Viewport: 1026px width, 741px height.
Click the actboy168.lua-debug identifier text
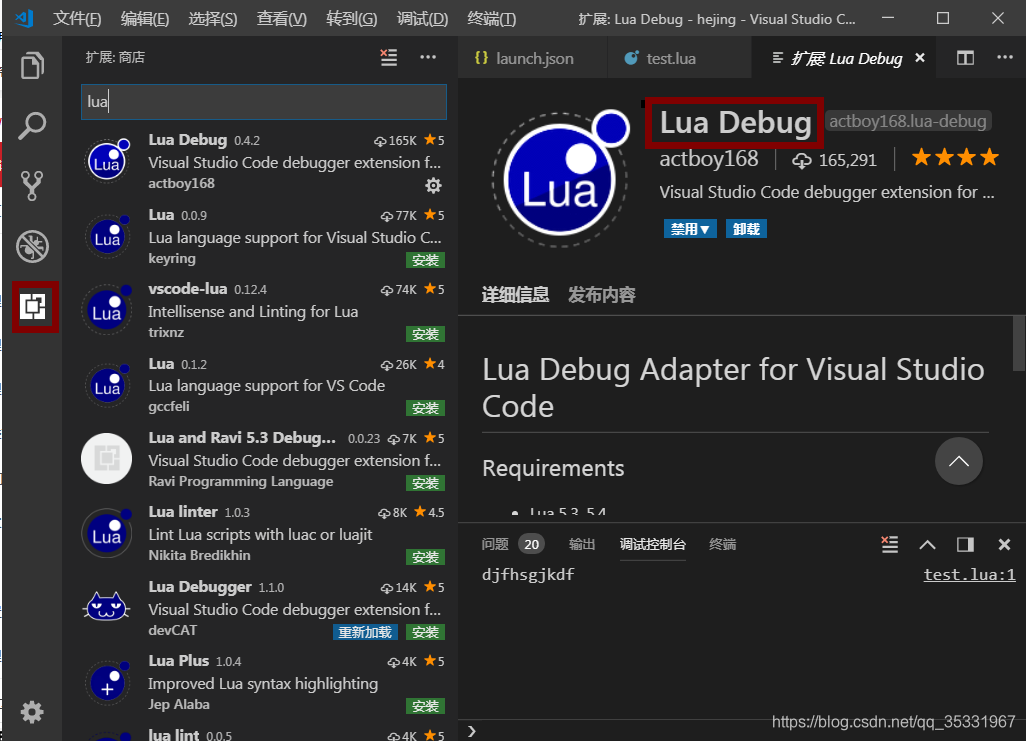tap(908, 121)
